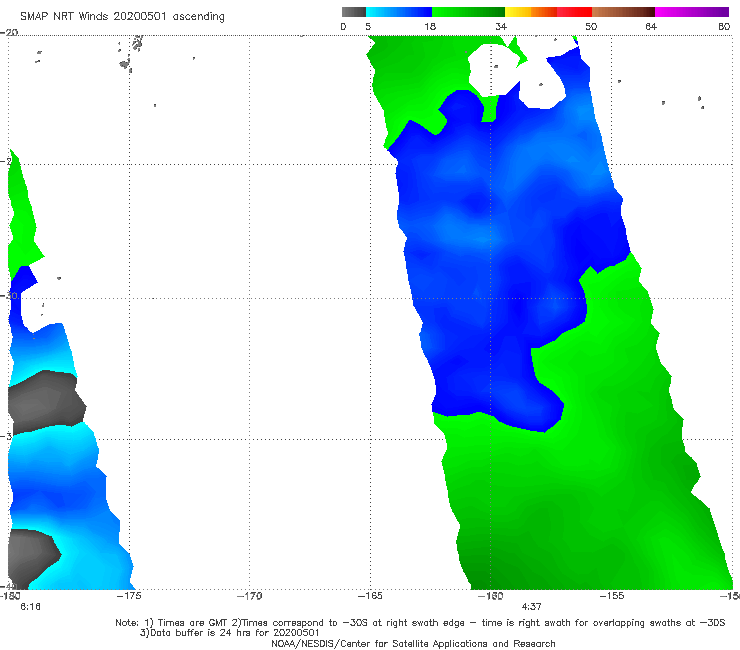740x650 pixels.
Task: Click the longitude label '-175'
Action: point(129,596)
